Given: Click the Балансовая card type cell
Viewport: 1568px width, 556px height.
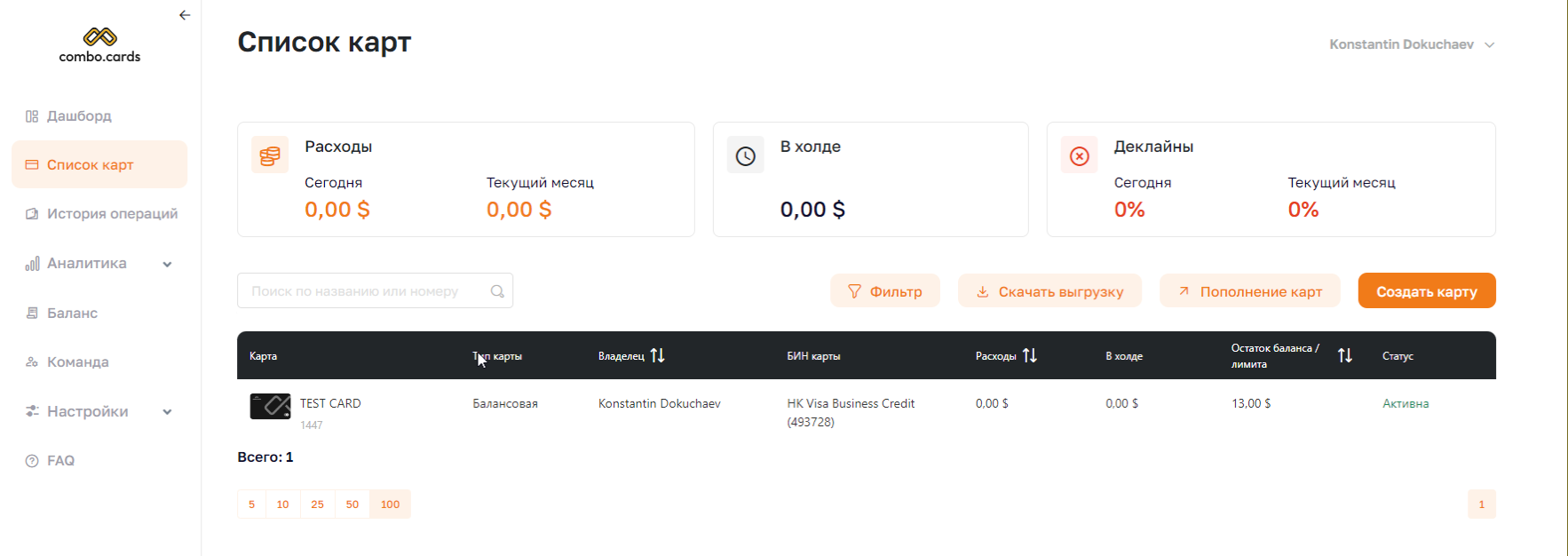Looking at the screenshot, I should tap(505, 403).
